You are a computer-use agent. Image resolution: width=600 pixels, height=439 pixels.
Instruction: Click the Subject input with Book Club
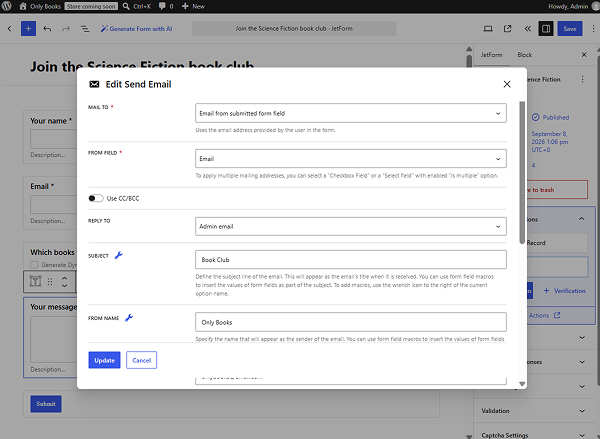[351, 259]
